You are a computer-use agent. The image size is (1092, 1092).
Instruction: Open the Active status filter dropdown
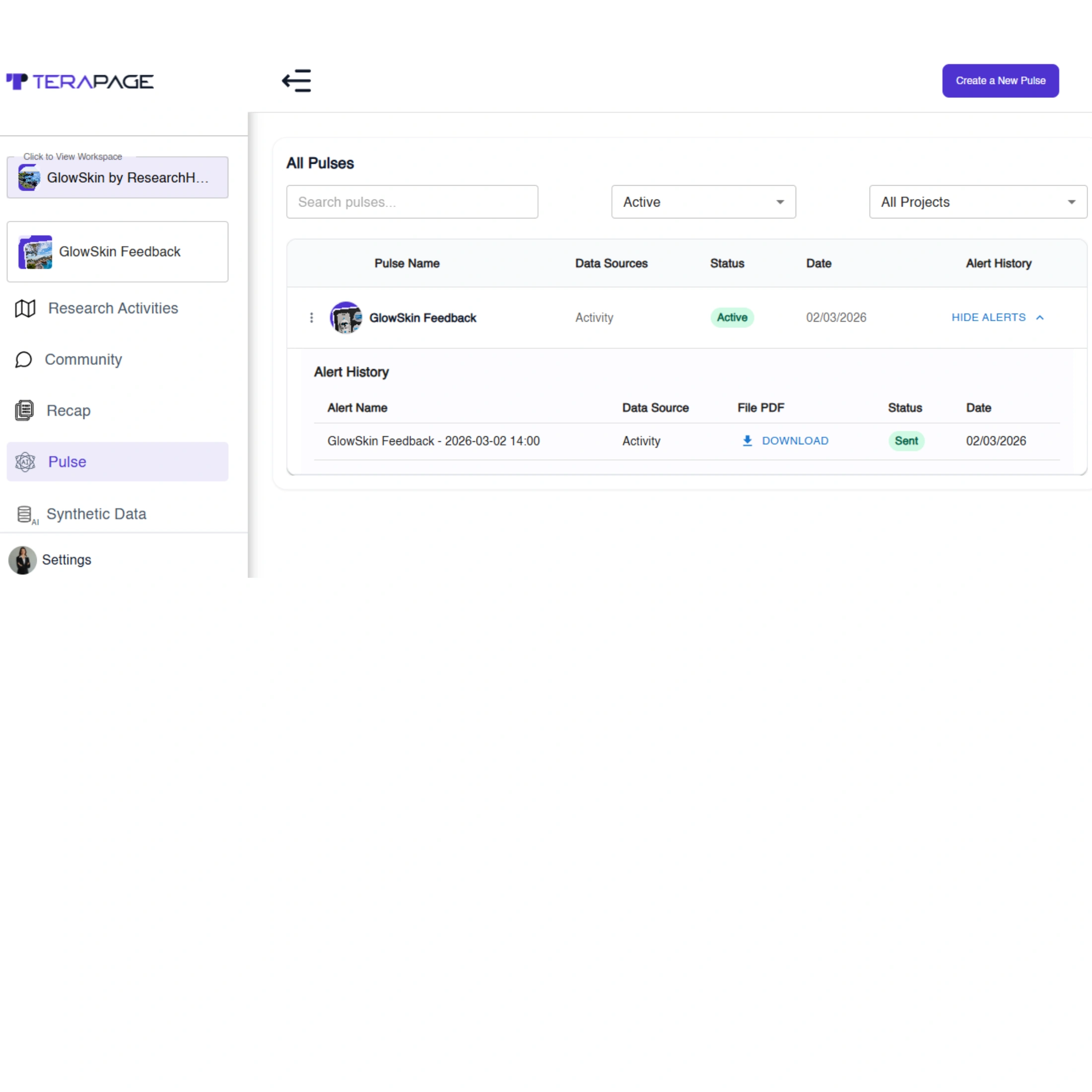click(703, 202)
